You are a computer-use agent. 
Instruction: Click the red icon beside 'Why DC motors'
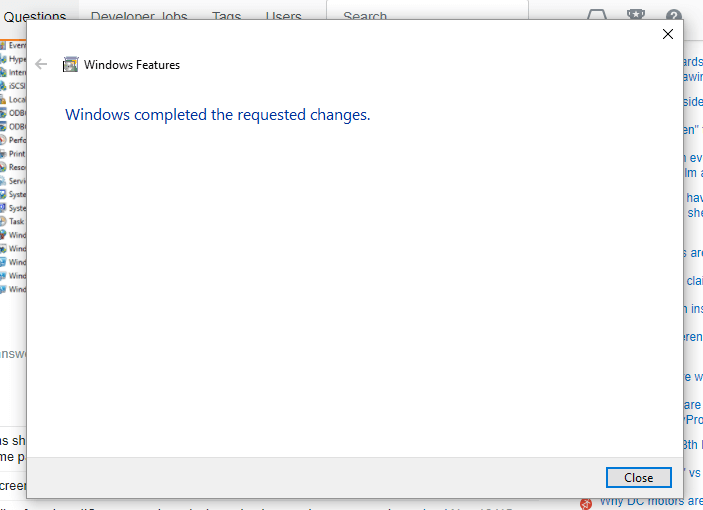point(586,504)
